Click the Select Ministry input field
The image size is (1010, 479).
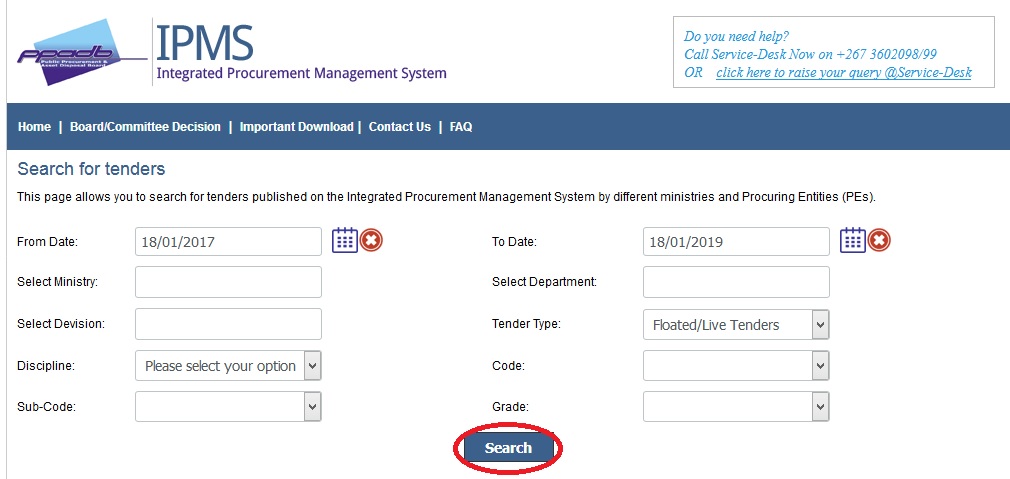click(x=228, y=282)
